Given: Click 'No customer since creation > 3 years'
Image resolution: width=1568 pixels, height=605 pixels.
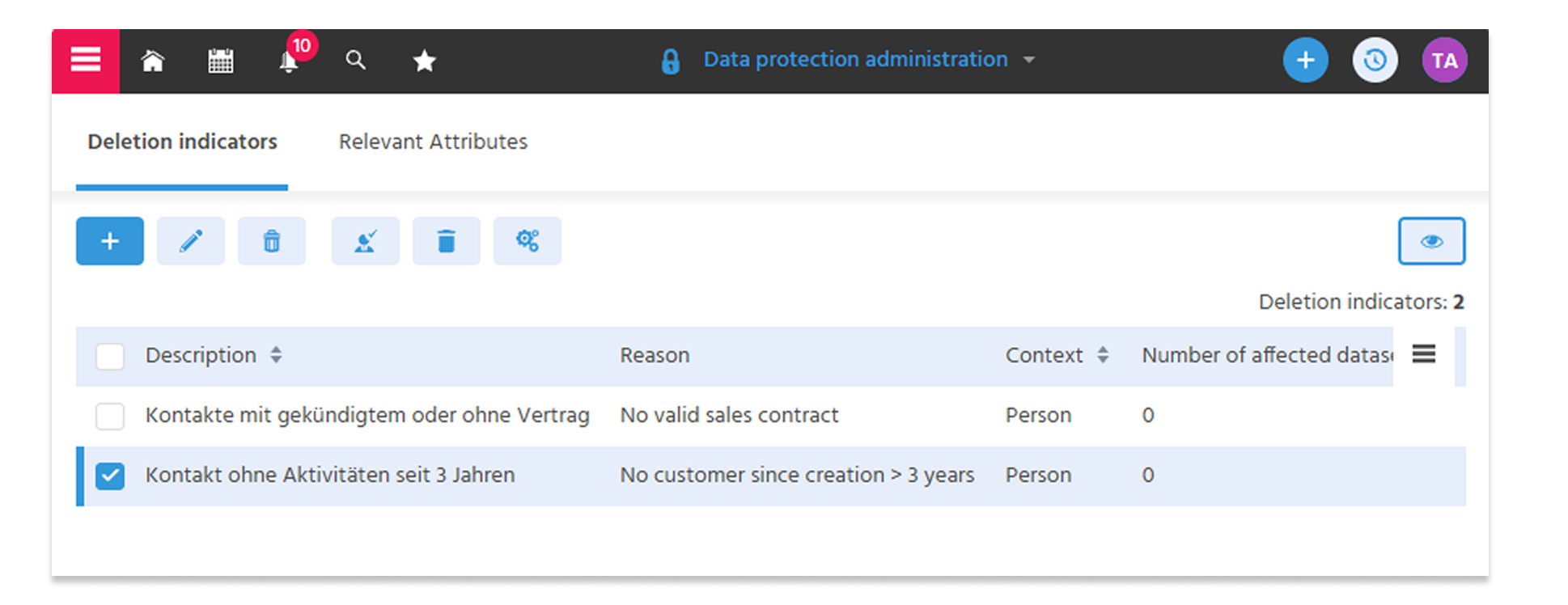Looking at the screenshot, I should coord(797,475).
